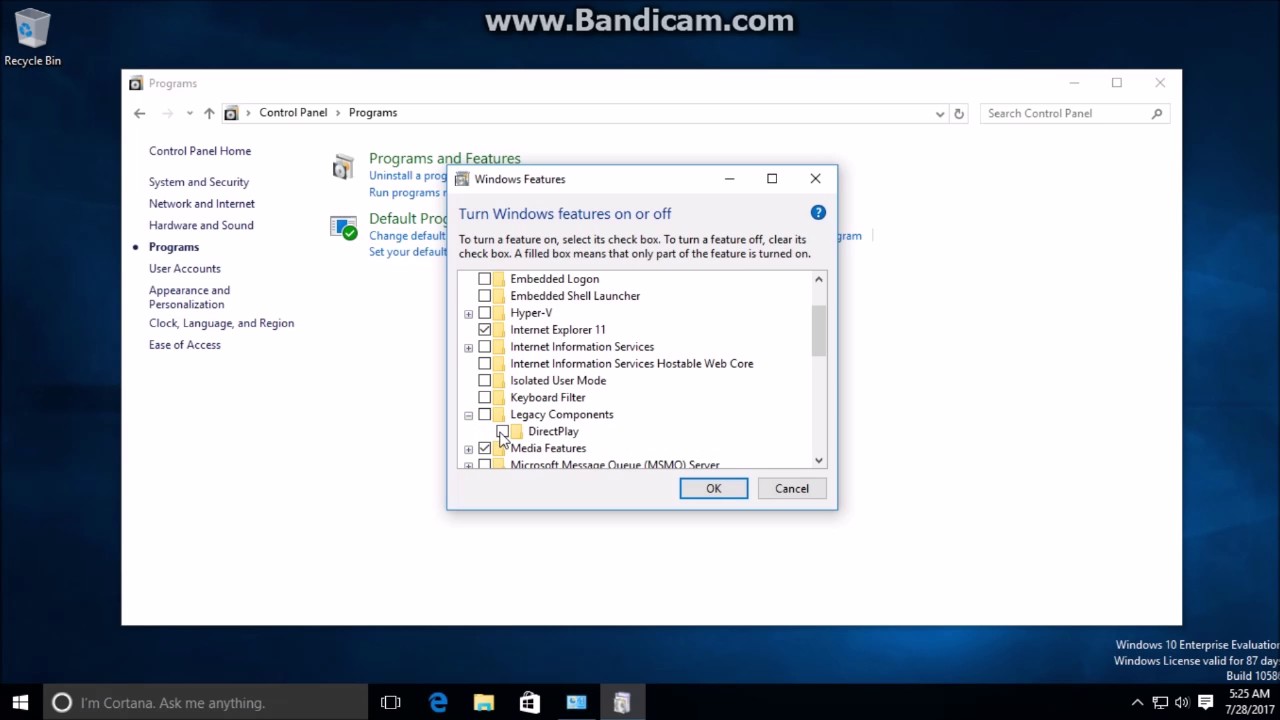The width and height of the screenshot is (1280, 720).
Task: Open Task View from the taskbar
Action: coord(391,702)
